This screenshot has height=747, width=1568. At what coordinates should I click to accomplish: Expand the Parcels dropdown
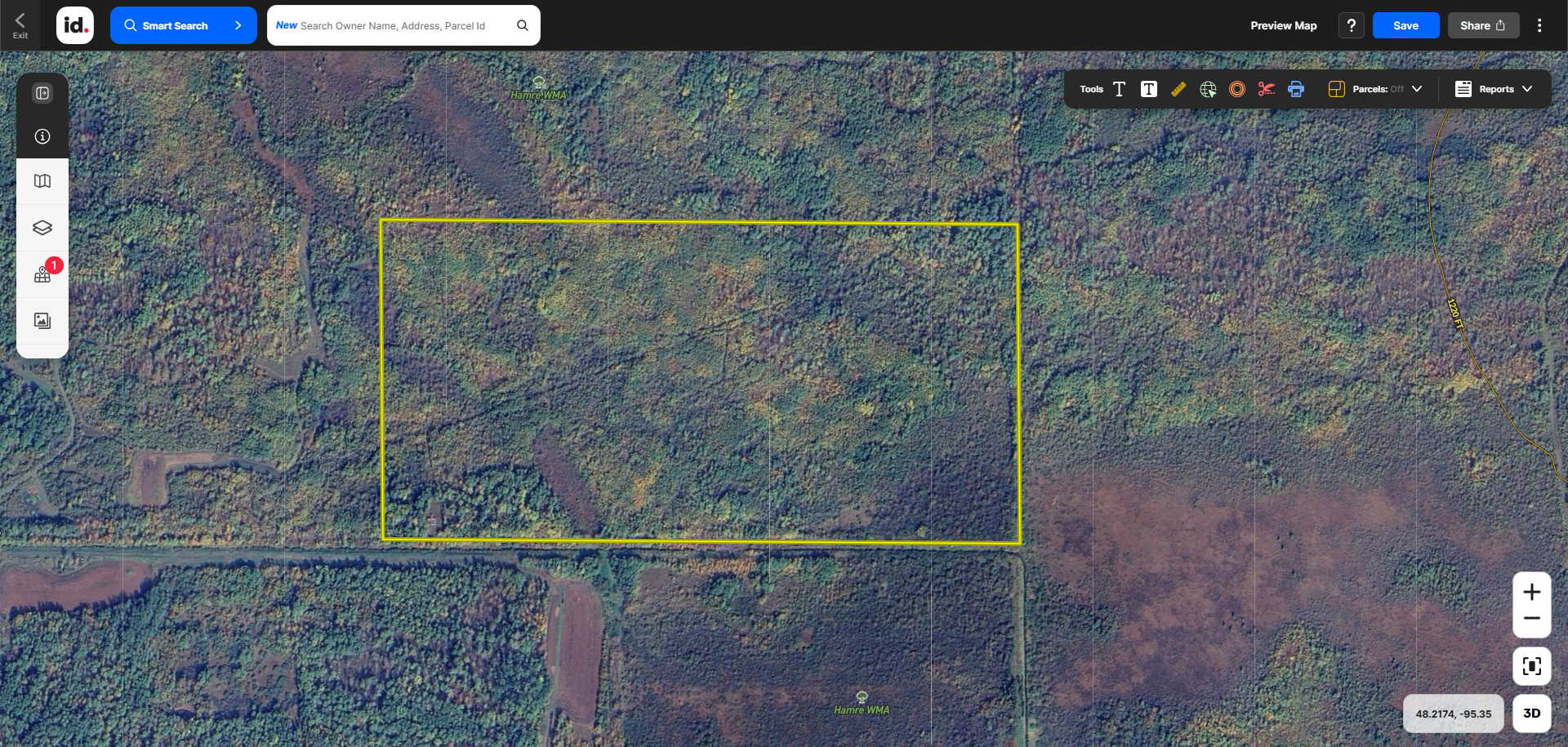(x=1417, y=89)
